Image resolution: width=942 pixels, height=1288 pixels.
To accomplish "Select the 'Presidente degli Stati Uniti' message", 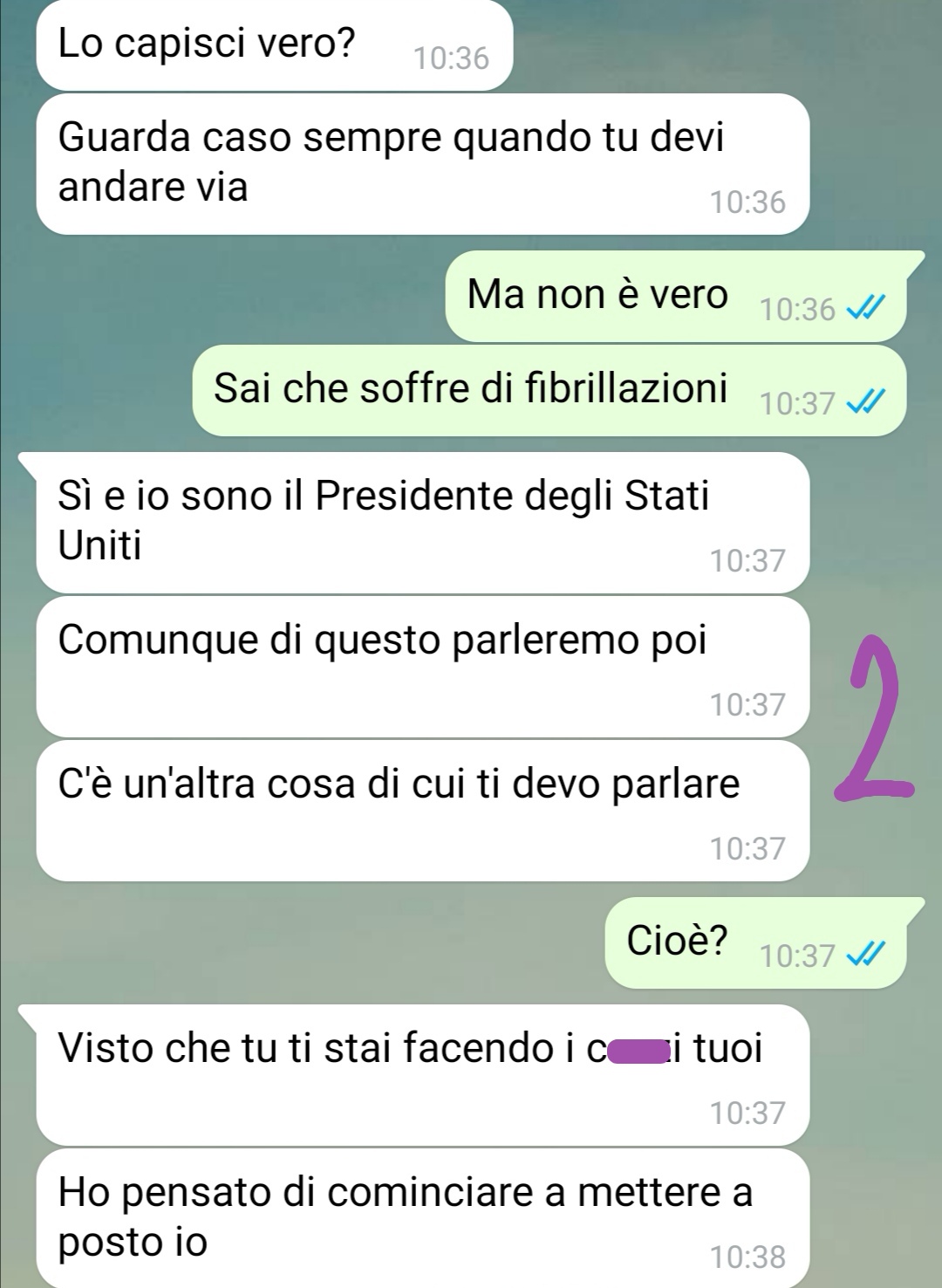I will (x=423, y=523).
